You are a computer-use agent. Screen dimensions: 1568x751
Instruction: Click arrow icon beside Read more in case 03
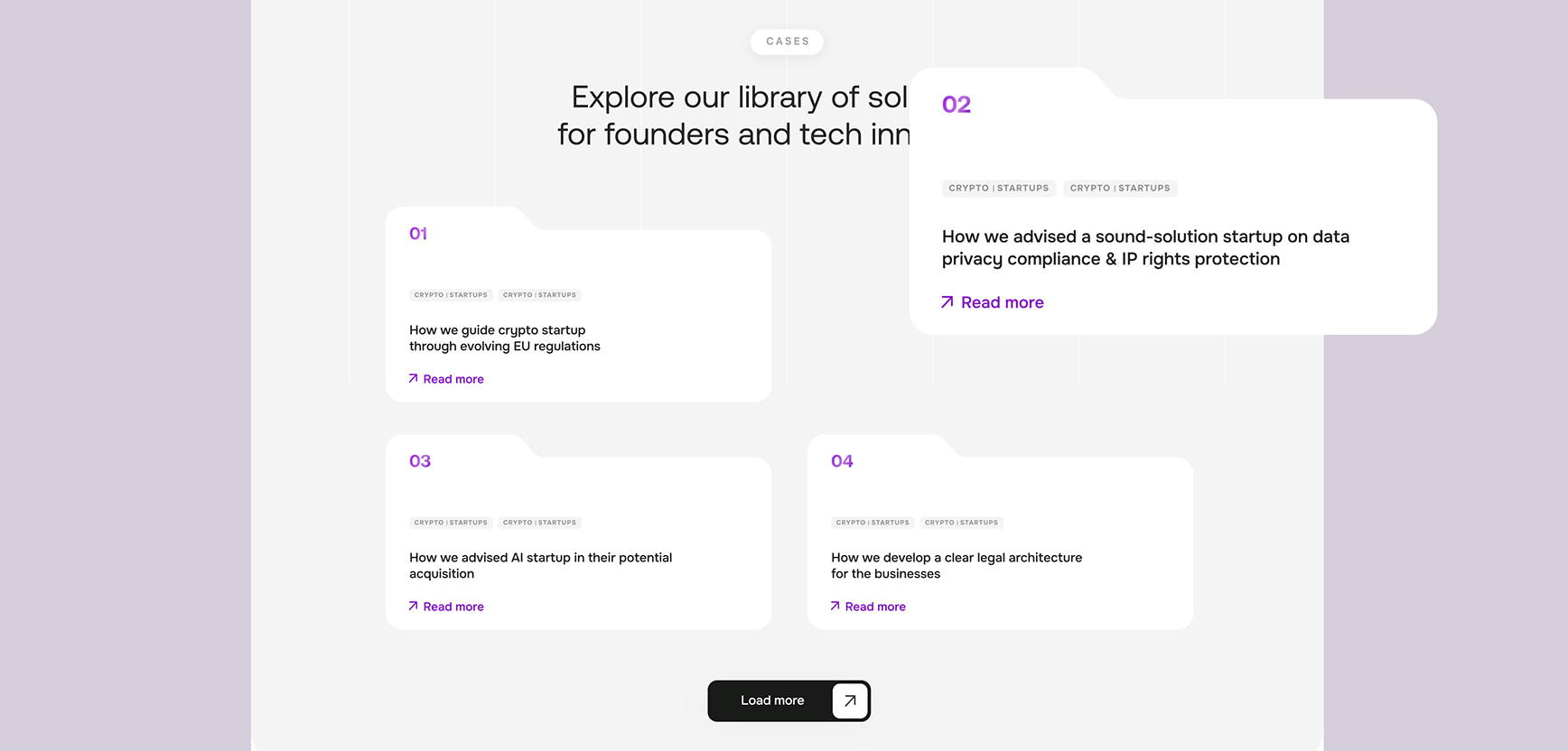(413, 607)
